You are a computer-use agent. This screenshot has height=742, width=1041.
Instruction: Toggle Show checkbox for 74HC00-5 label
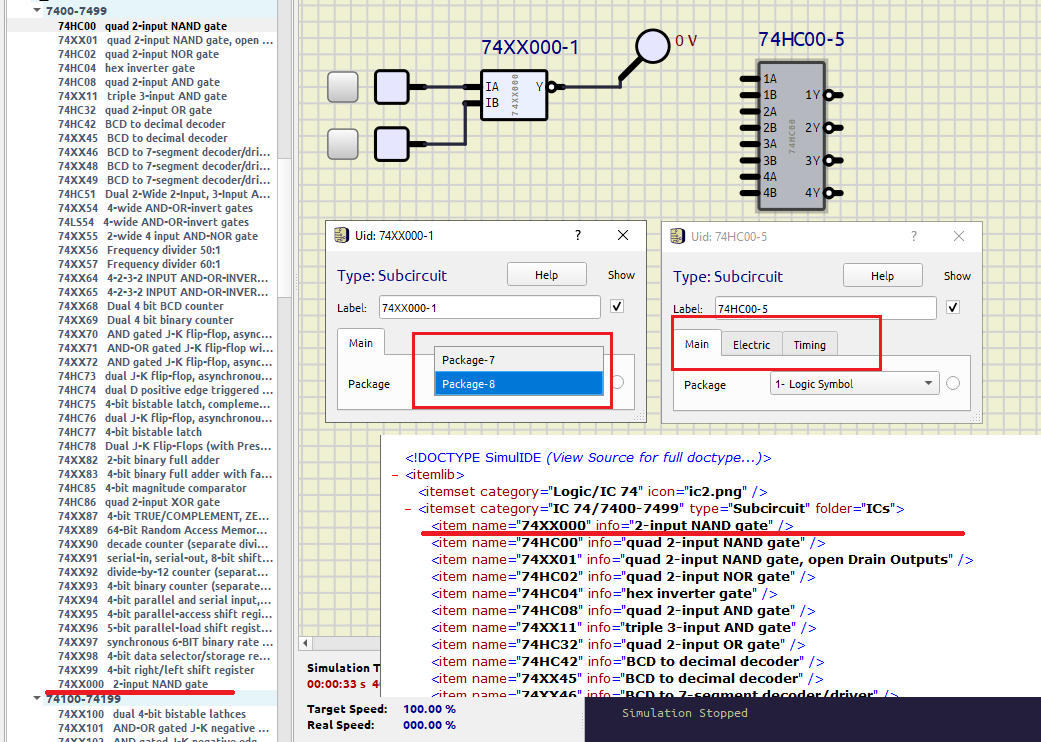click(x=953, y=307)
